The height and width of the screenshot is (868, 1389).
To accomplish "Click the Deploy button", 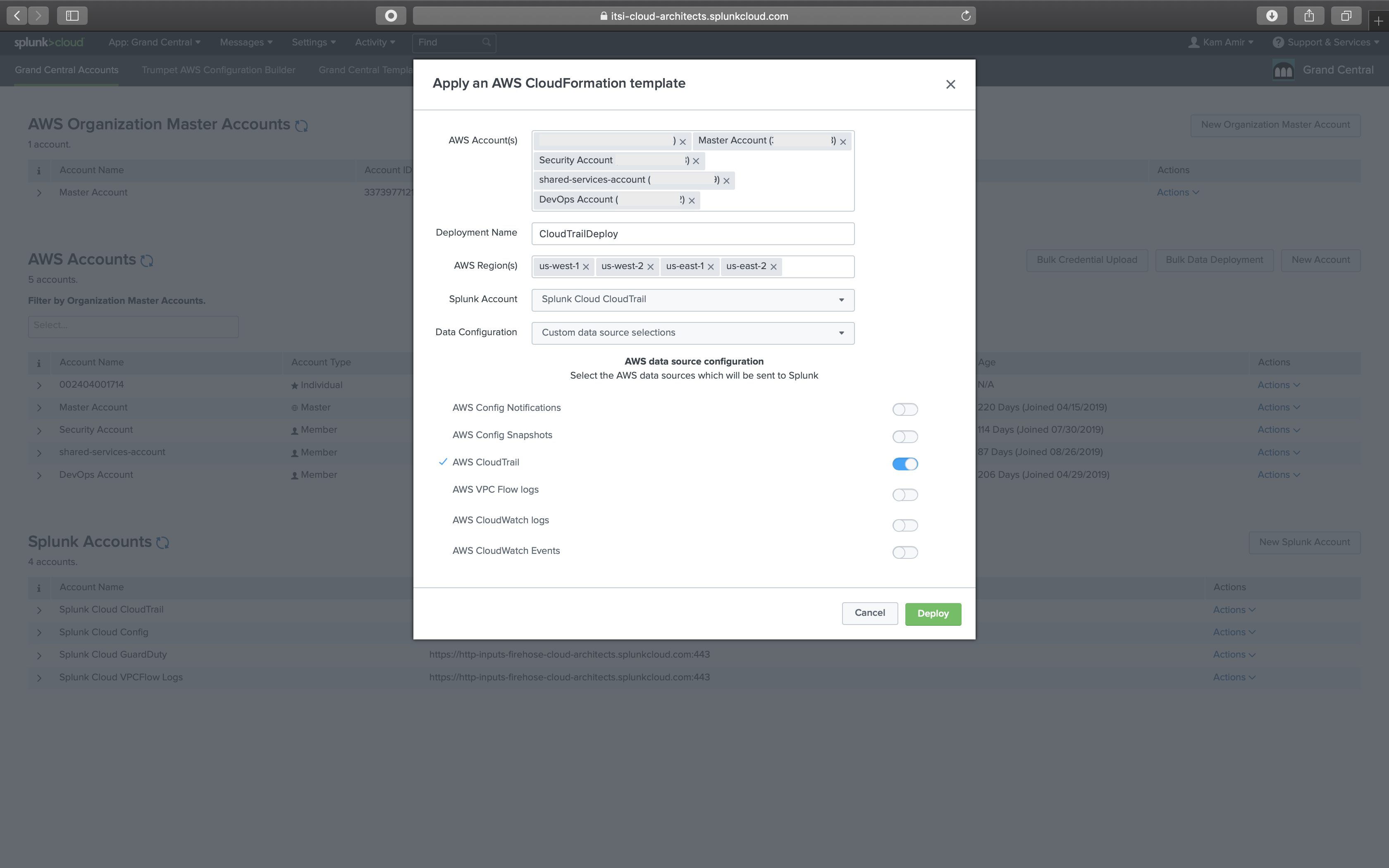I will coord(933,614).
